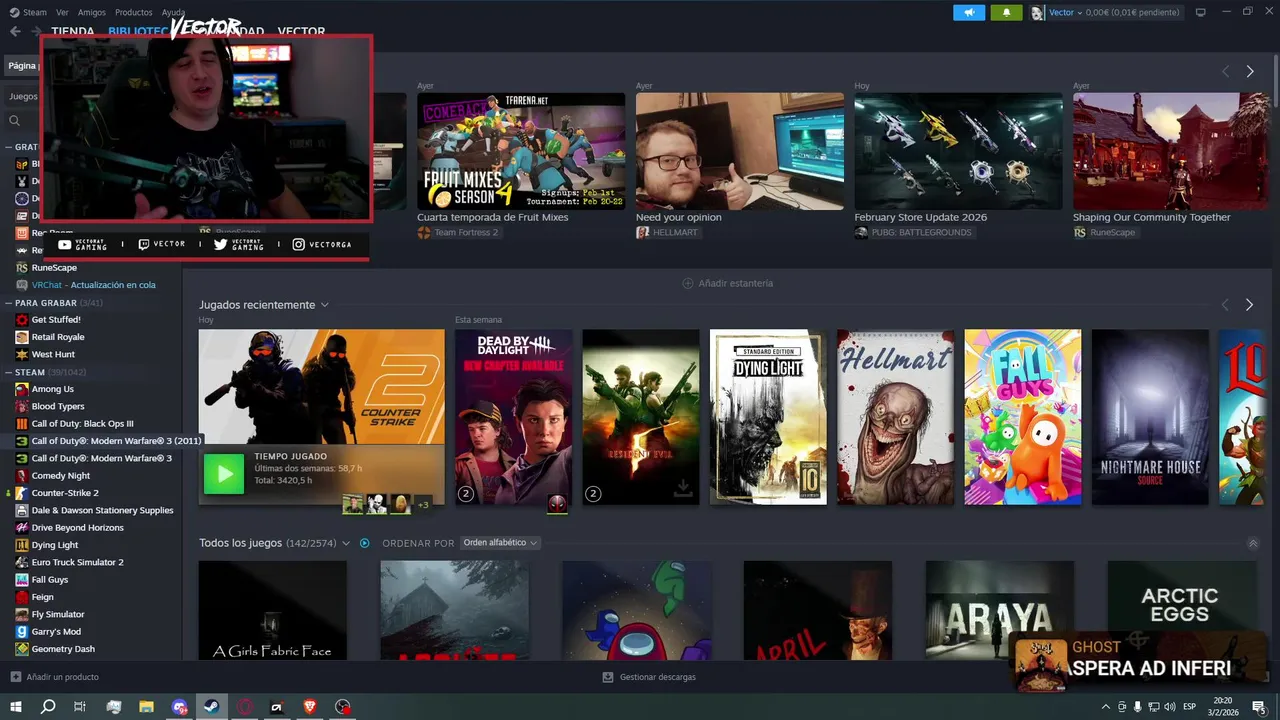The width and height of the screenshot is (1280, 720).
Task: Open the Arctic Eggs game tile
Action: [x=1180, y=609]
